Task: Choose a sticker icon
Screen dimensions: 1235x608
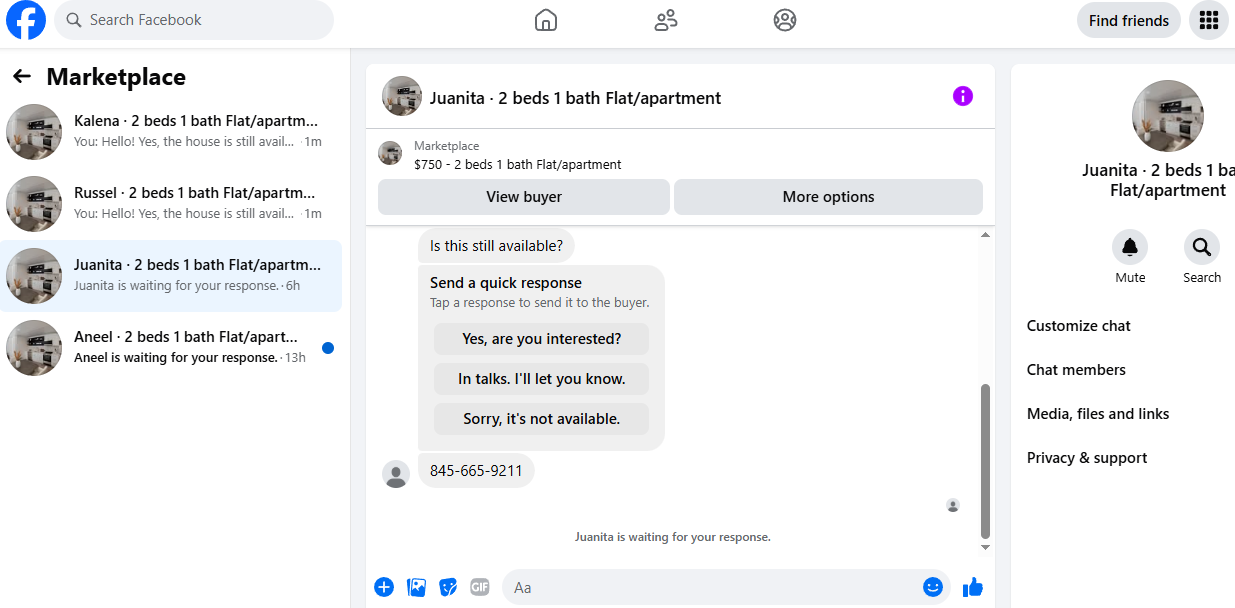Action: click(x=448, y=587)
